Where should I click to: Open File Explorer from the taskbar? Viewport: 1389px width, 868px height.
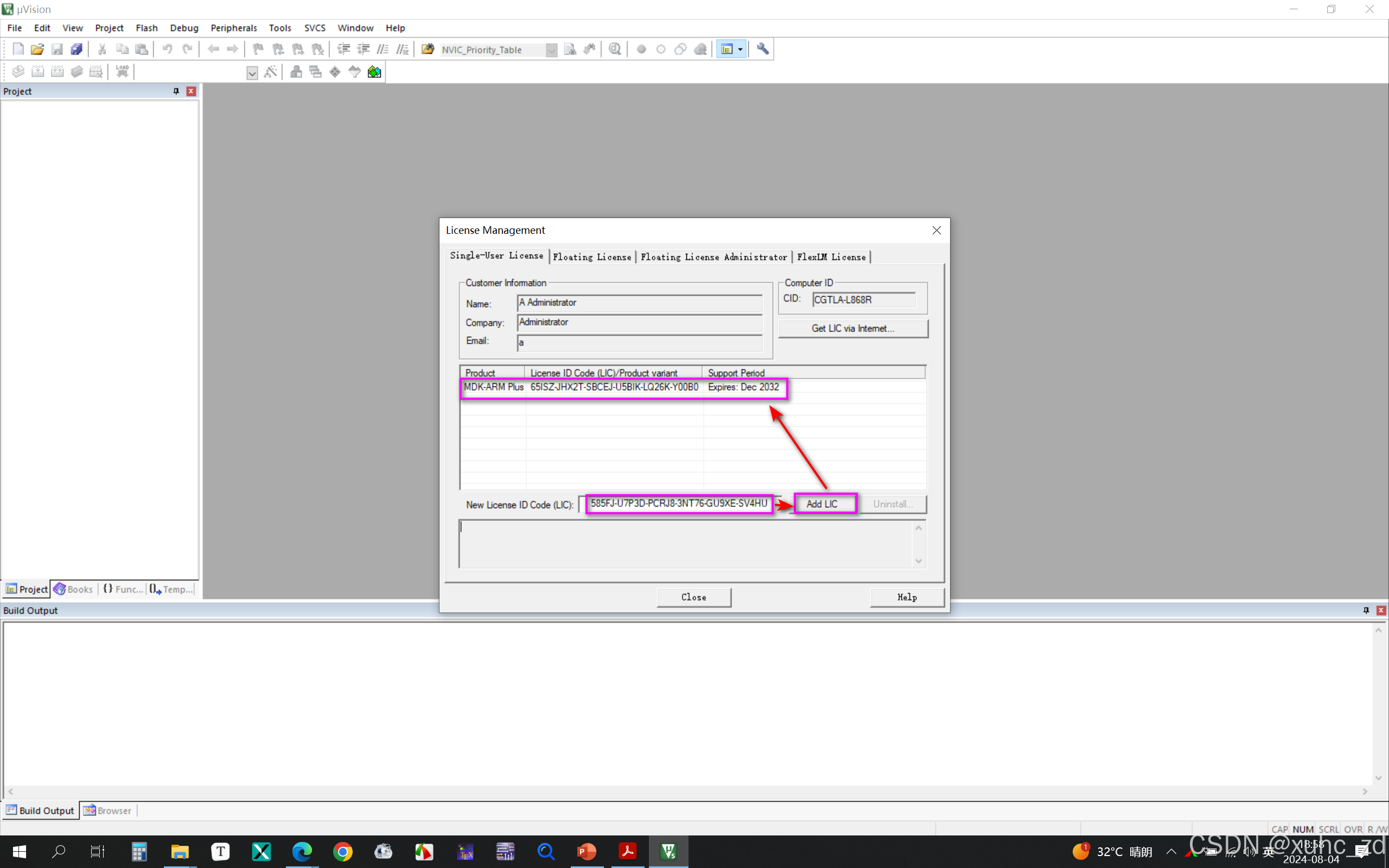(x=180, y=851)
